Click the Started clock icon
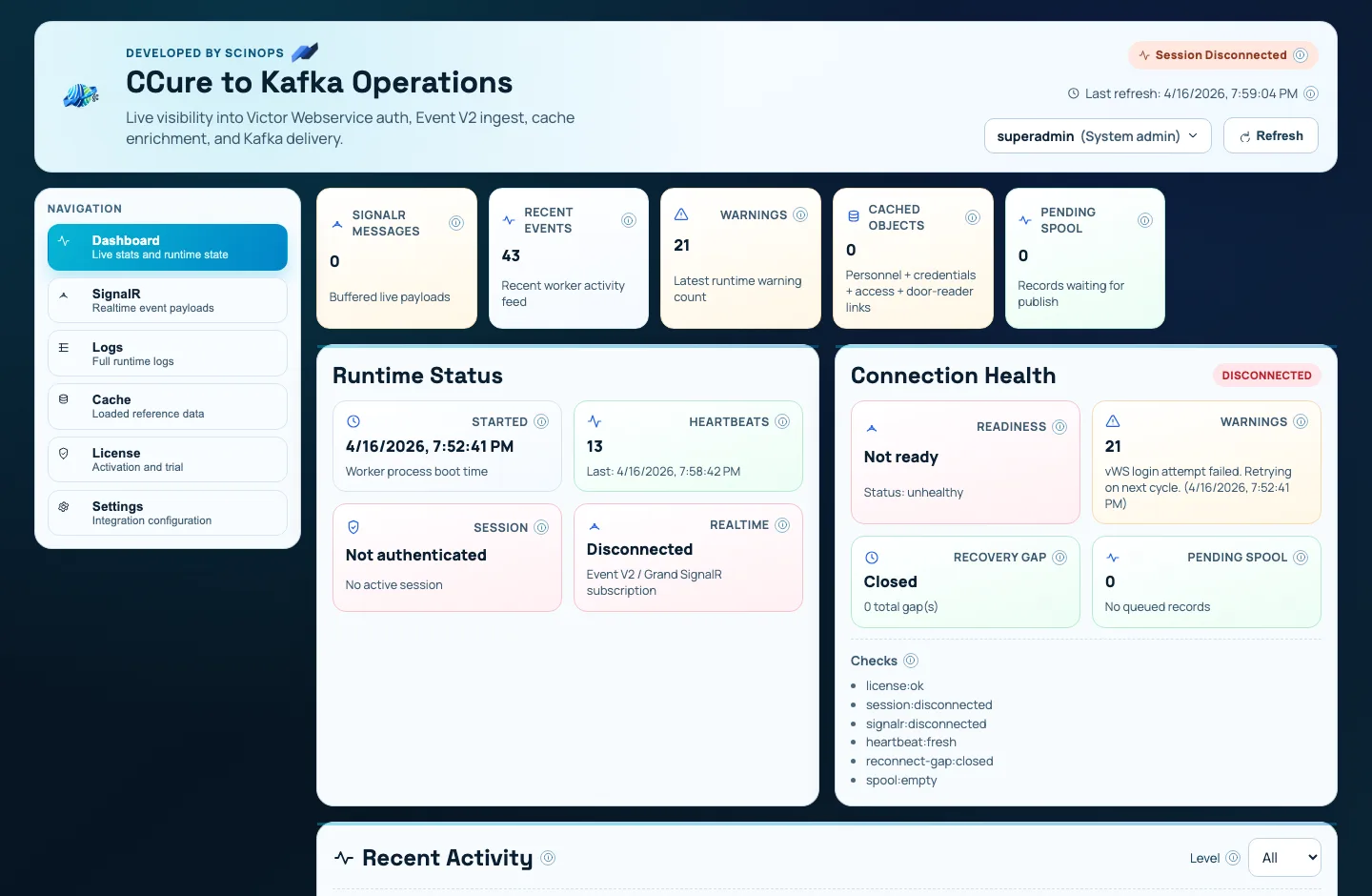 [353, 421]
